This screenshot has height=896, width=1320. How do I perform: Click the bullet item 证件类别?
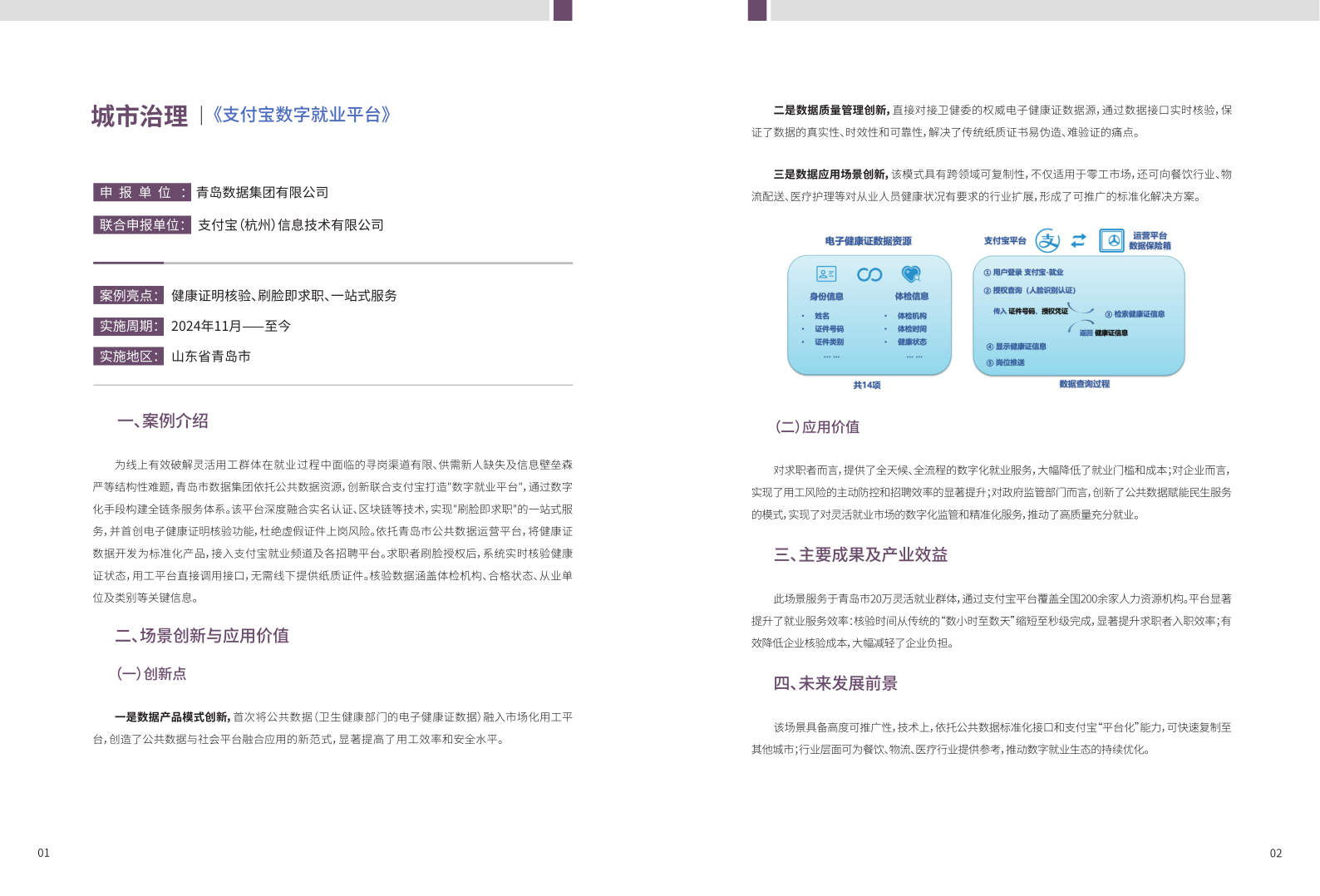point(829,342)
